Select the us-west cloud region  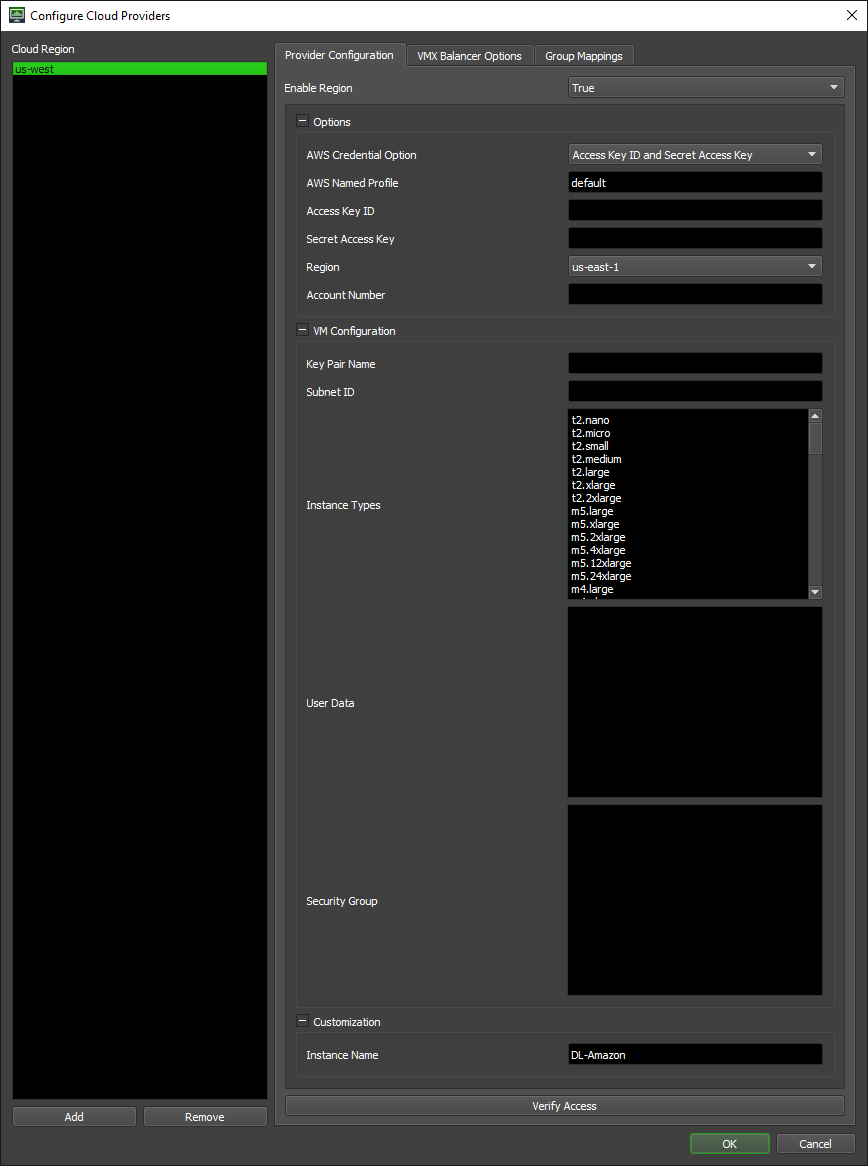139,69
